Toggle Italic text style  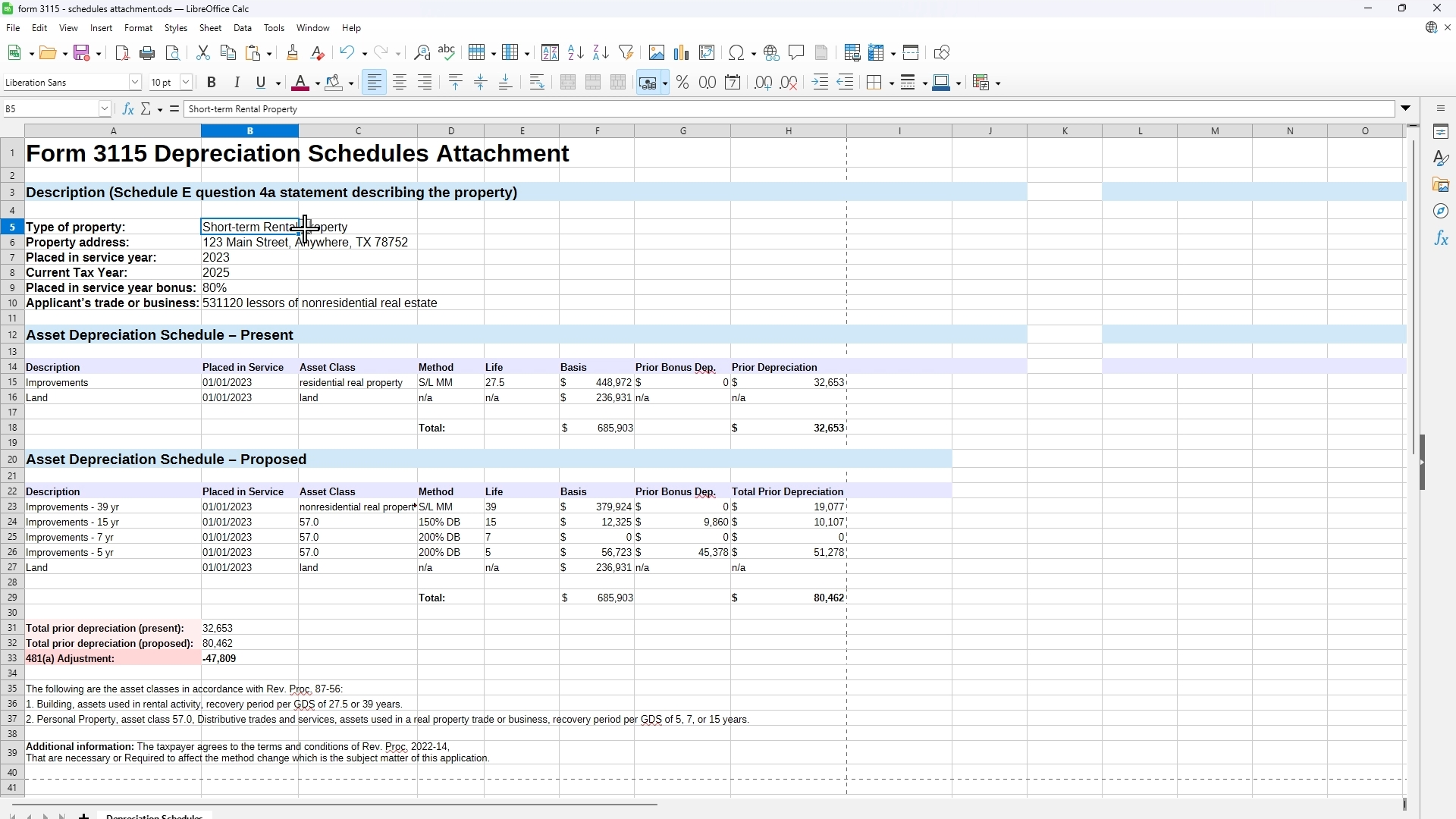[x=237, y=83]
